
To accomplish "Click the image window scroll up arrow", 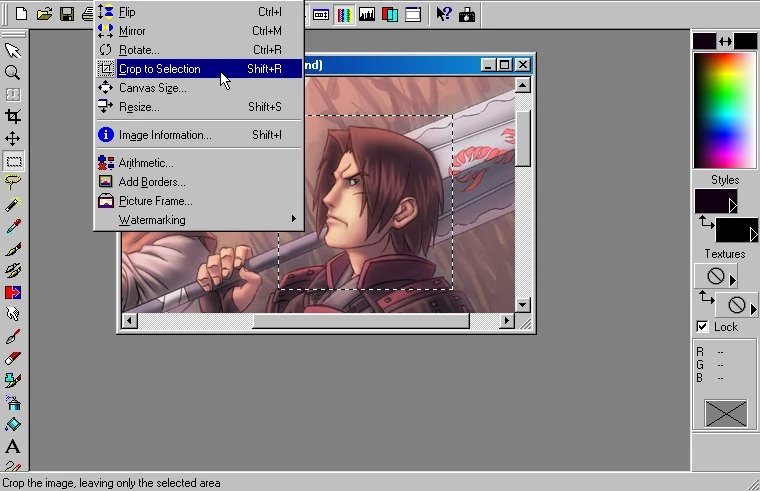I will (x=522, y=85).
